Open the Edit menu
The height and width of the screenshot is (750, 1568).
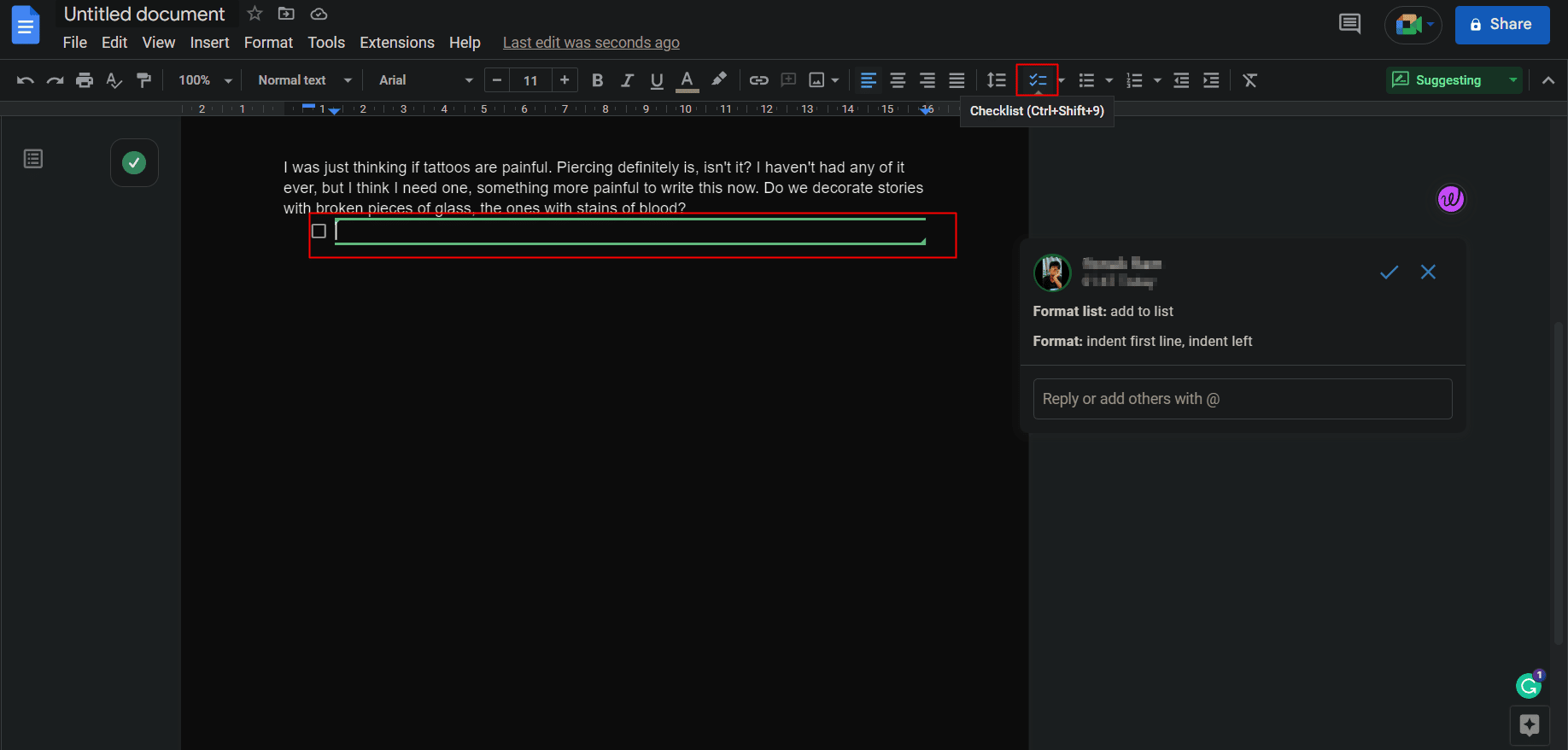point(114,43)
